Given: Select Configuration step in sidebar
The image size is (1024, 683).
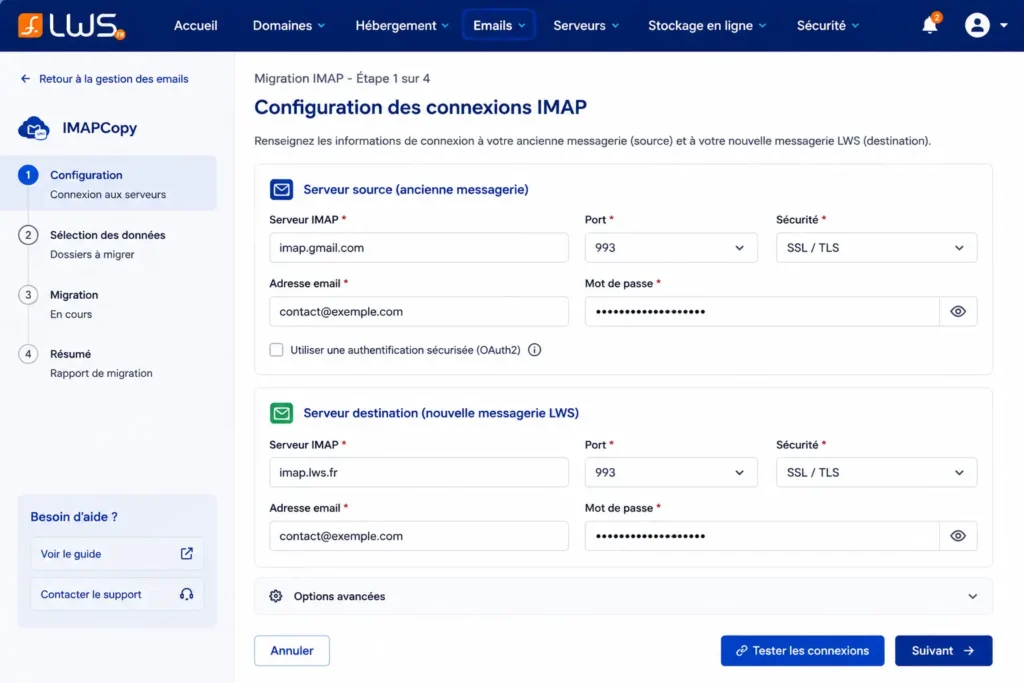Looking at the screenshot, I should [108, 183].
